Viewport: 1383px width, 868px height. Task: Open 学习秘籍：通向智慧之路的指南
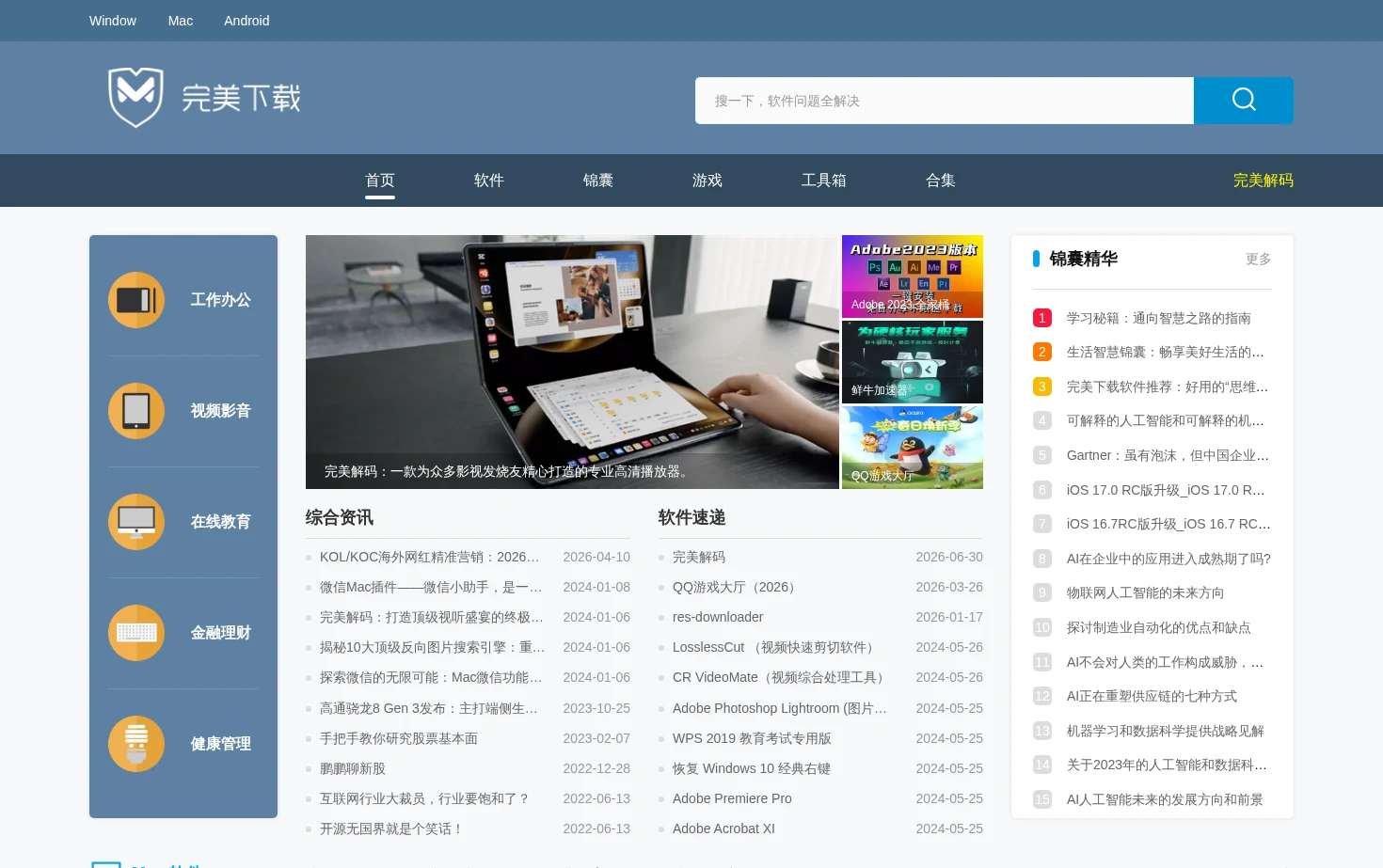[1159, 318]
